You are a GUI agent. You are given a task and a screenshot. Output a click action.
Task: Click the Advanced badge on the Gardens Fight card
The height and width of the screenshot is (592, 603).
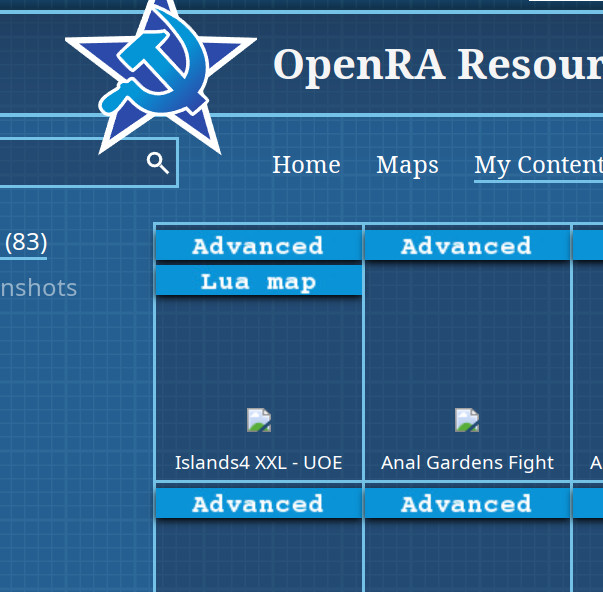(466, 246)
